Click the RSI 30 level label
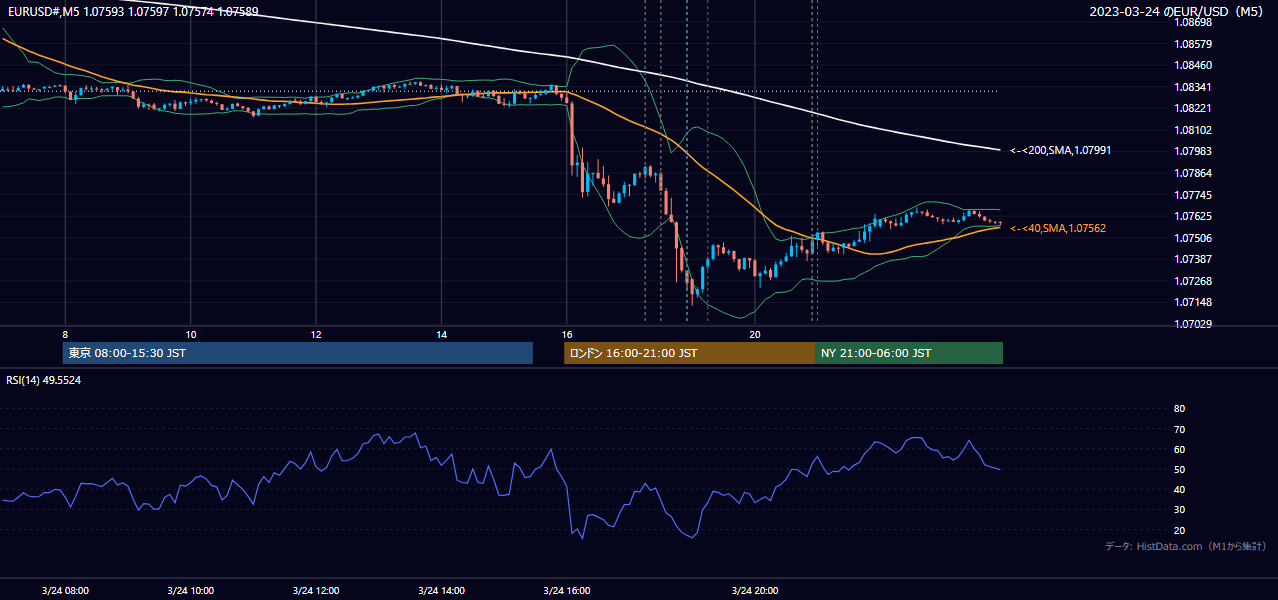This screenshot has height=600, width=1278. [x=1179, y=510]
